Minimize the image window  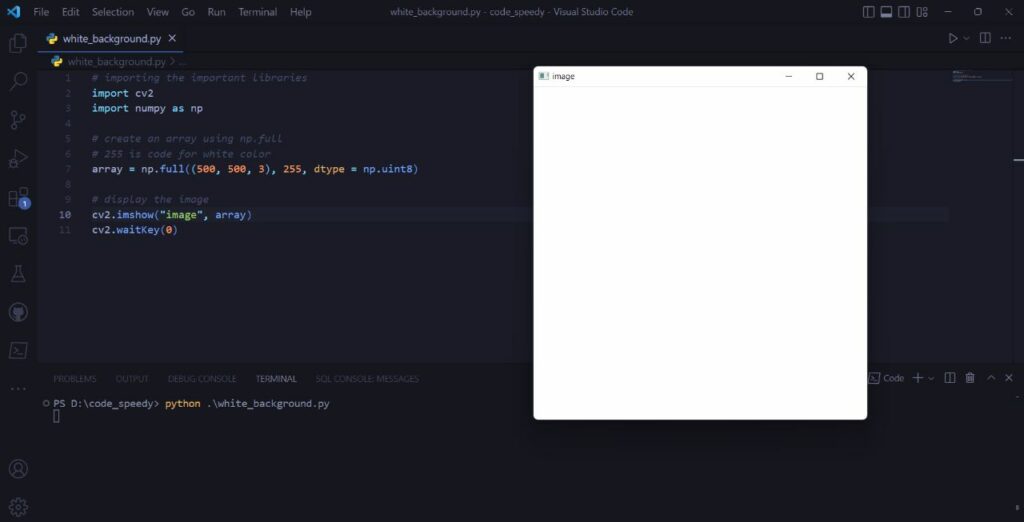click(x=788, y=76)
